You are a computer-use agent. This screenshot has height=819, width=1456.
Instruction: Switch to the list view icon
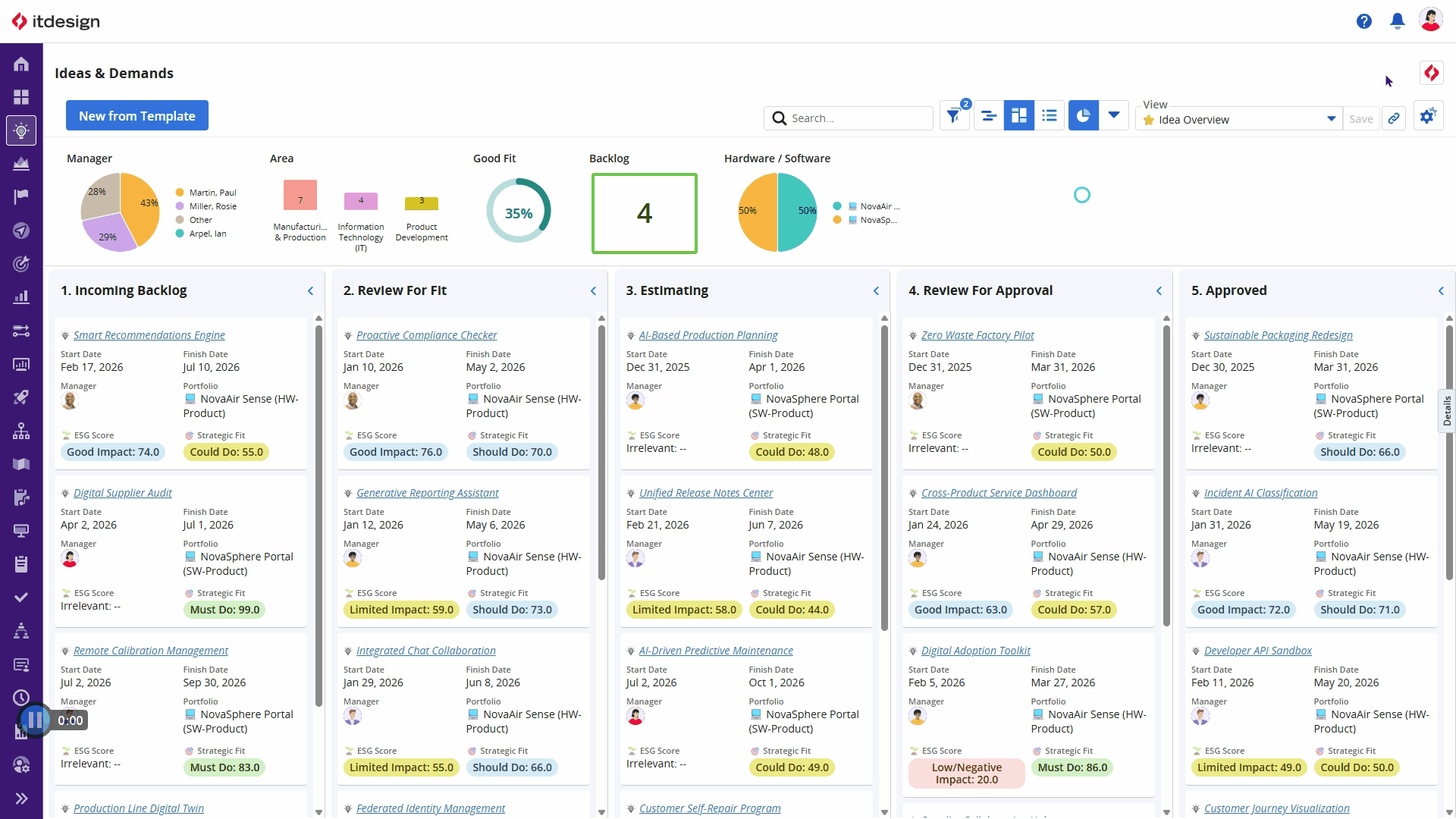[x=1050, y=116]
